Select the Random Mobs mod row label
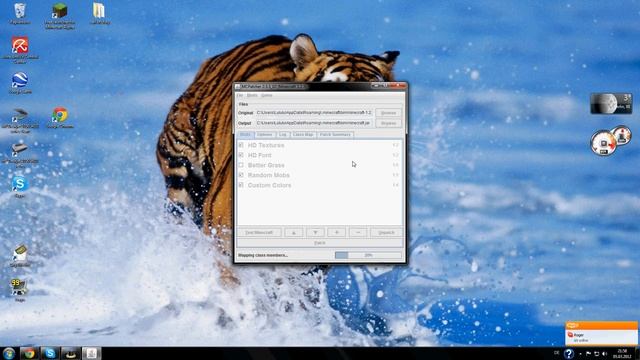This screenshot has height=360, width=640. (269, 175)
